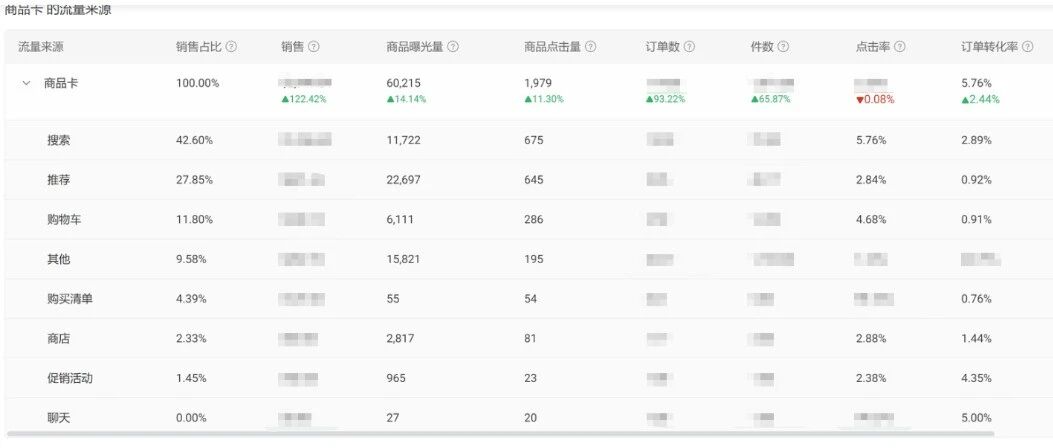The image size is (1053, 448).
Task: Click help icon beside 订单转化率 header
Action: click(x=1027, y=47)
